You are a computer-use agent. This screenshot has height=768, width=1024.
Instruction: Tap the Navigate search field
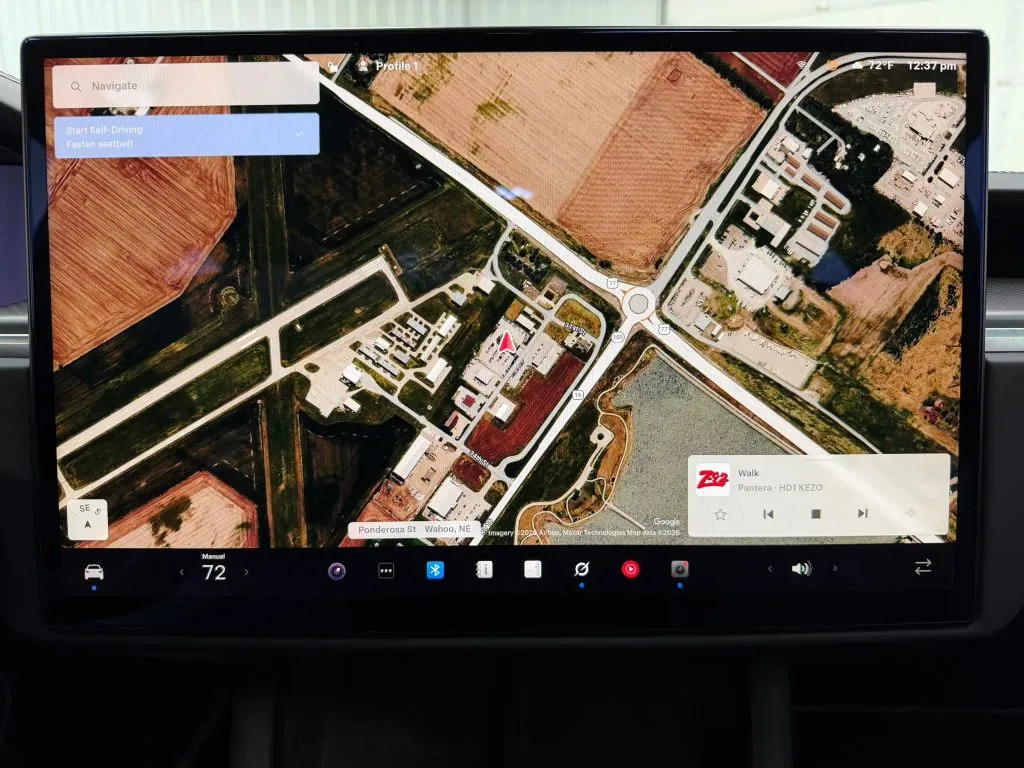click(186, 85)
